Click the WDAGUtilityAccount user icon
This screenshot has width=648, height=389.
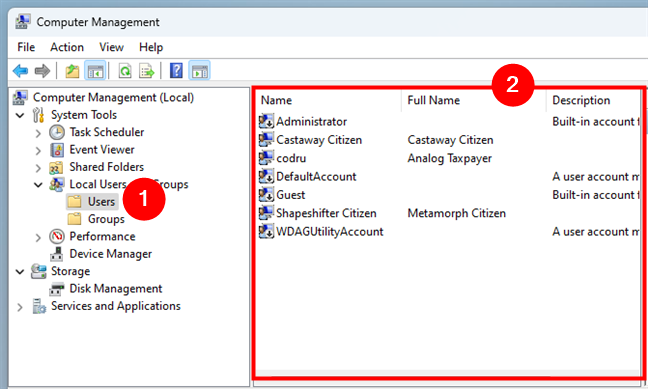(x=266, y=231)
